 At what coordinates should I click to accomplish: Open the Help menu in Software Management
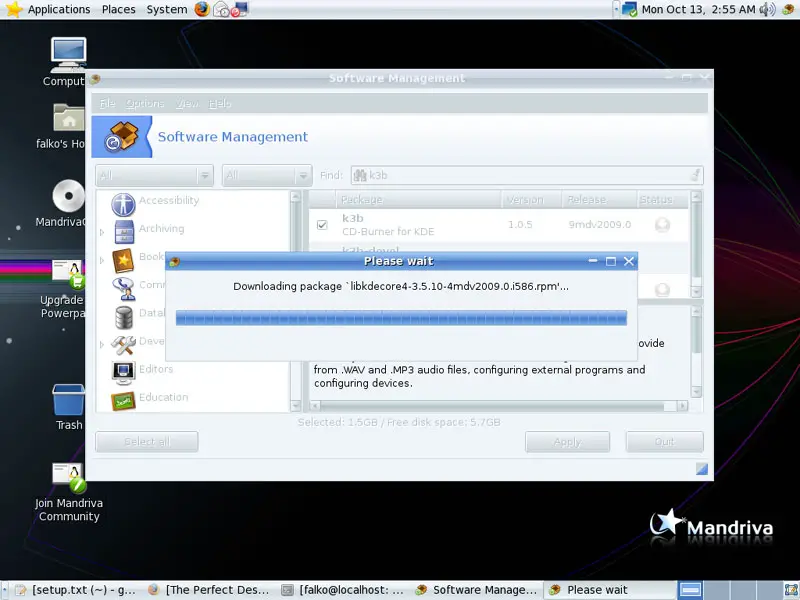click(x=220, y=104)
